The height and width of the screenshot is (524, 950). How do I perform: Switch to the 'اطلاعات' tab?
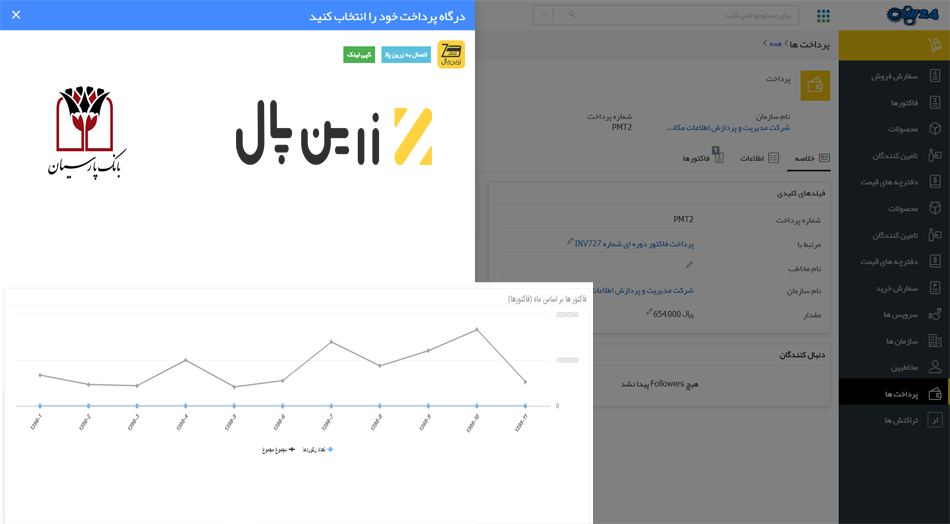click(x=759, y=158)
